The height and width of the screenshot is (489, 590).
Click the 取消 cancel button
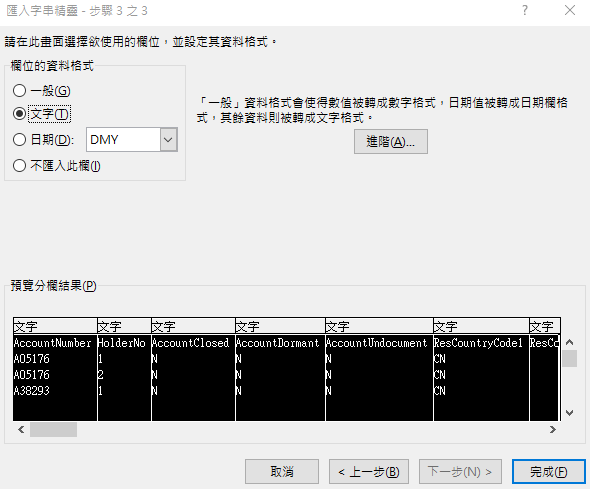(x=282, y=471)
